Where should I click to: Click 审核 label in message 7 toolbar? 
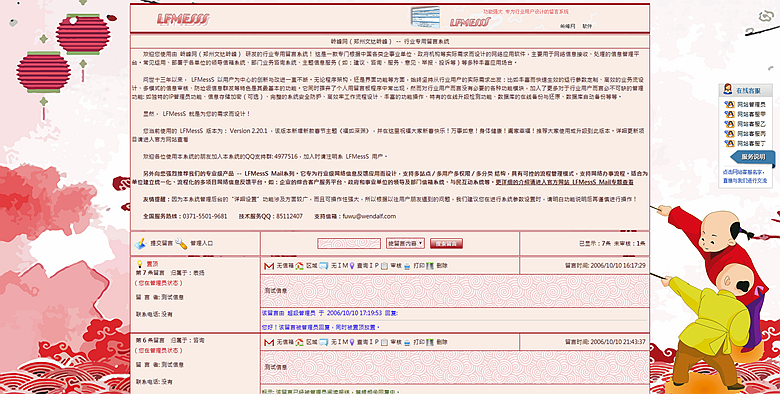coord(396,266)
